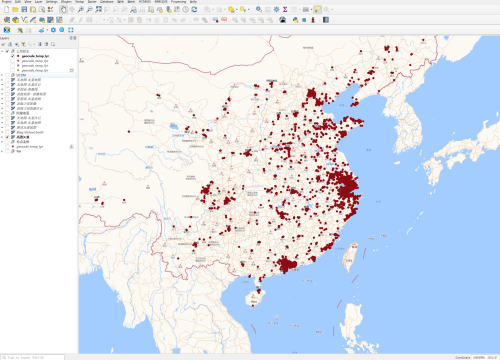Open the Processing Toolbox gear icon

(x=276, y=10)
